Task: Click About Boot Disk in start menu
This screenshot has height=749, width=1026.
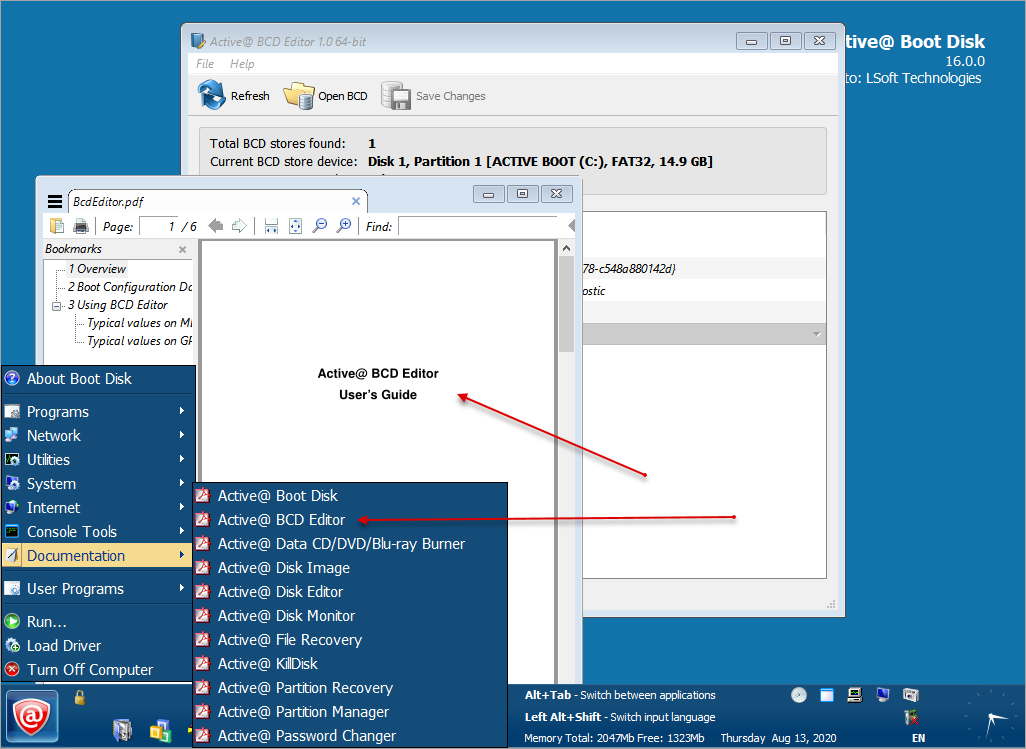Action: (x=99, y=379)
